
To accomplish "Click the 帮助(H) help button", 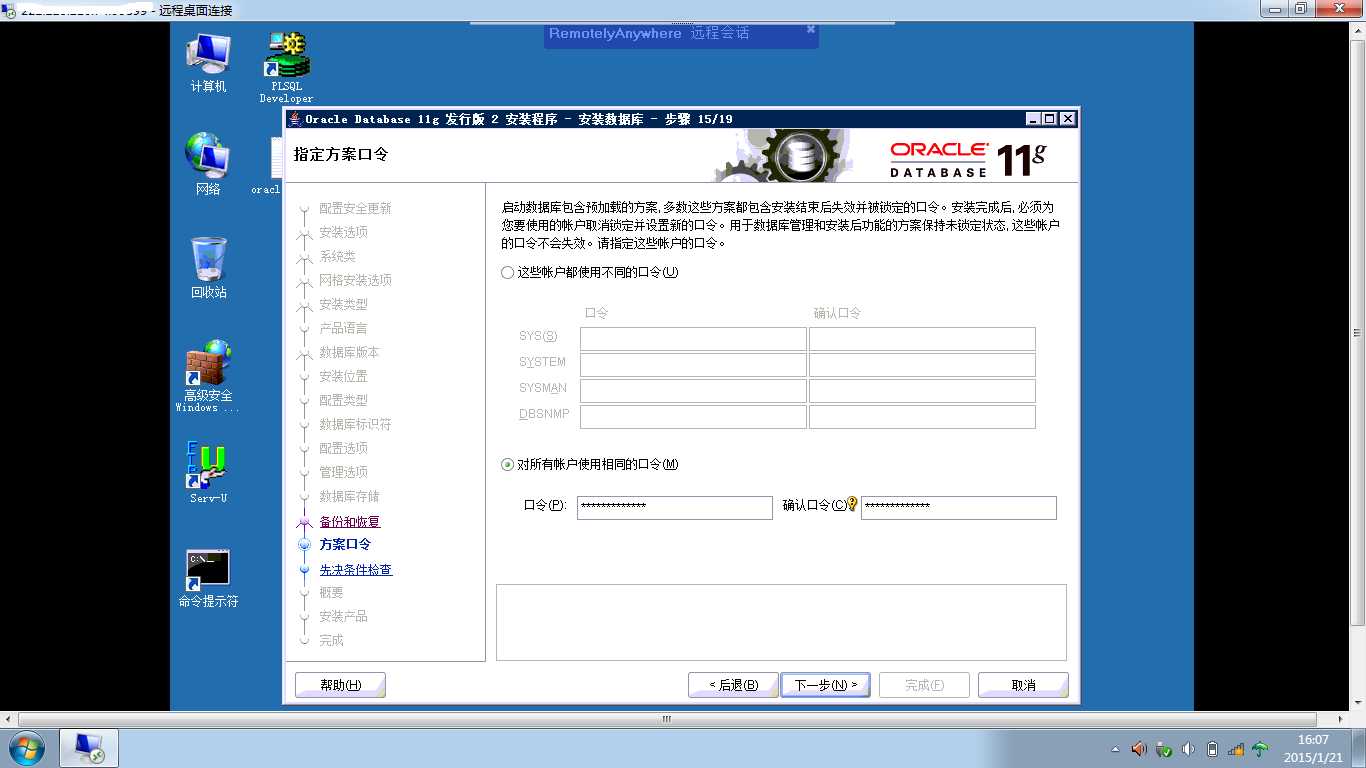I will pos(340,685).
